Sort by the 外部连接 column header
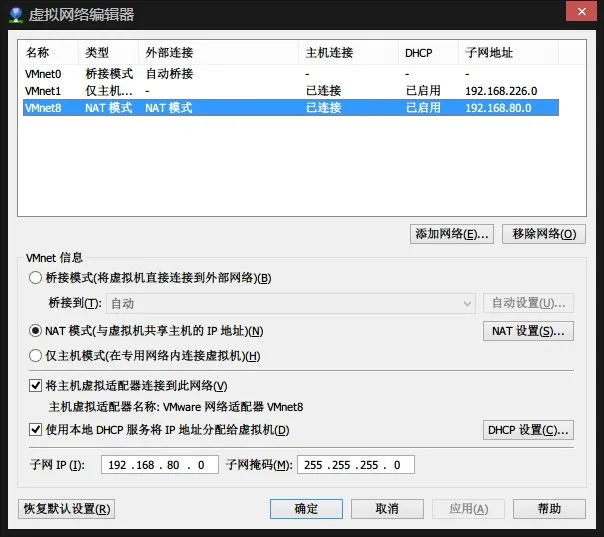The width and height of the screenshot is (604, 537). [x=218, y=52]
